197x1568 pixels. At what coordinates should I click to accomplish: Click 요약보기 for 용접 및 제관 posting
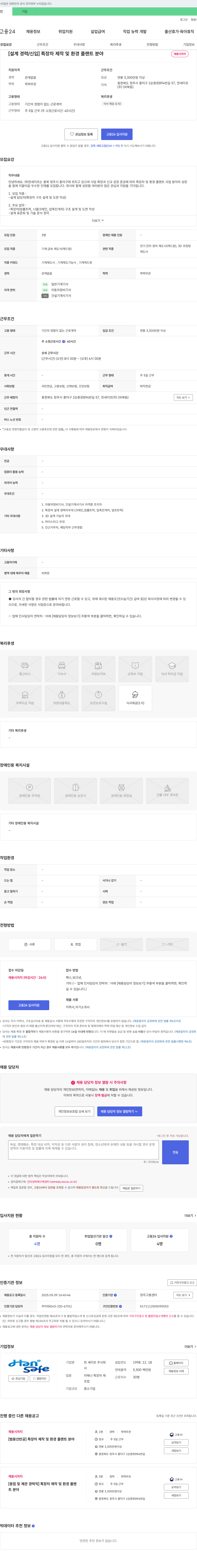coord(176,1487)
